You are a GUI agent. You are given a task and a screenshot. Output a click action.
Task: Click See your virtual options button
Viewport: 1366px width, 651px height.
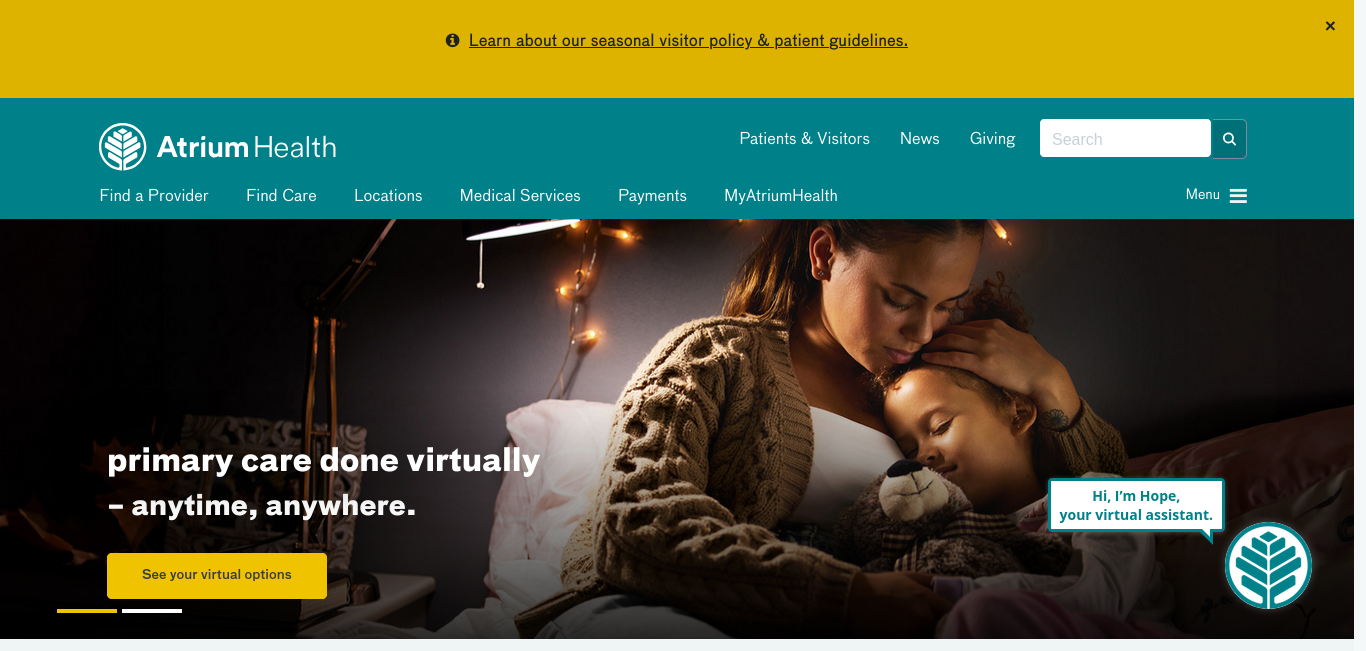point(217,575)
